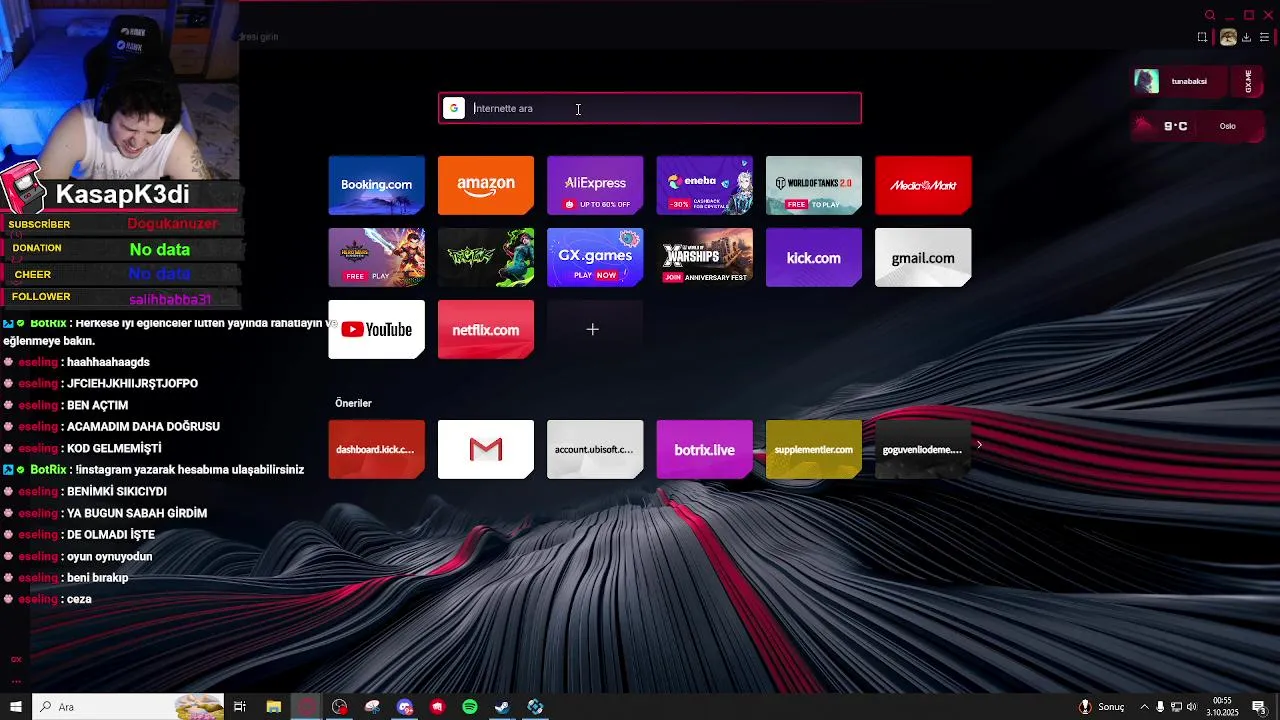Open the browser profile avatar
The width and height of the screenshot is (1280, 720).
(x=1228, y=37)
